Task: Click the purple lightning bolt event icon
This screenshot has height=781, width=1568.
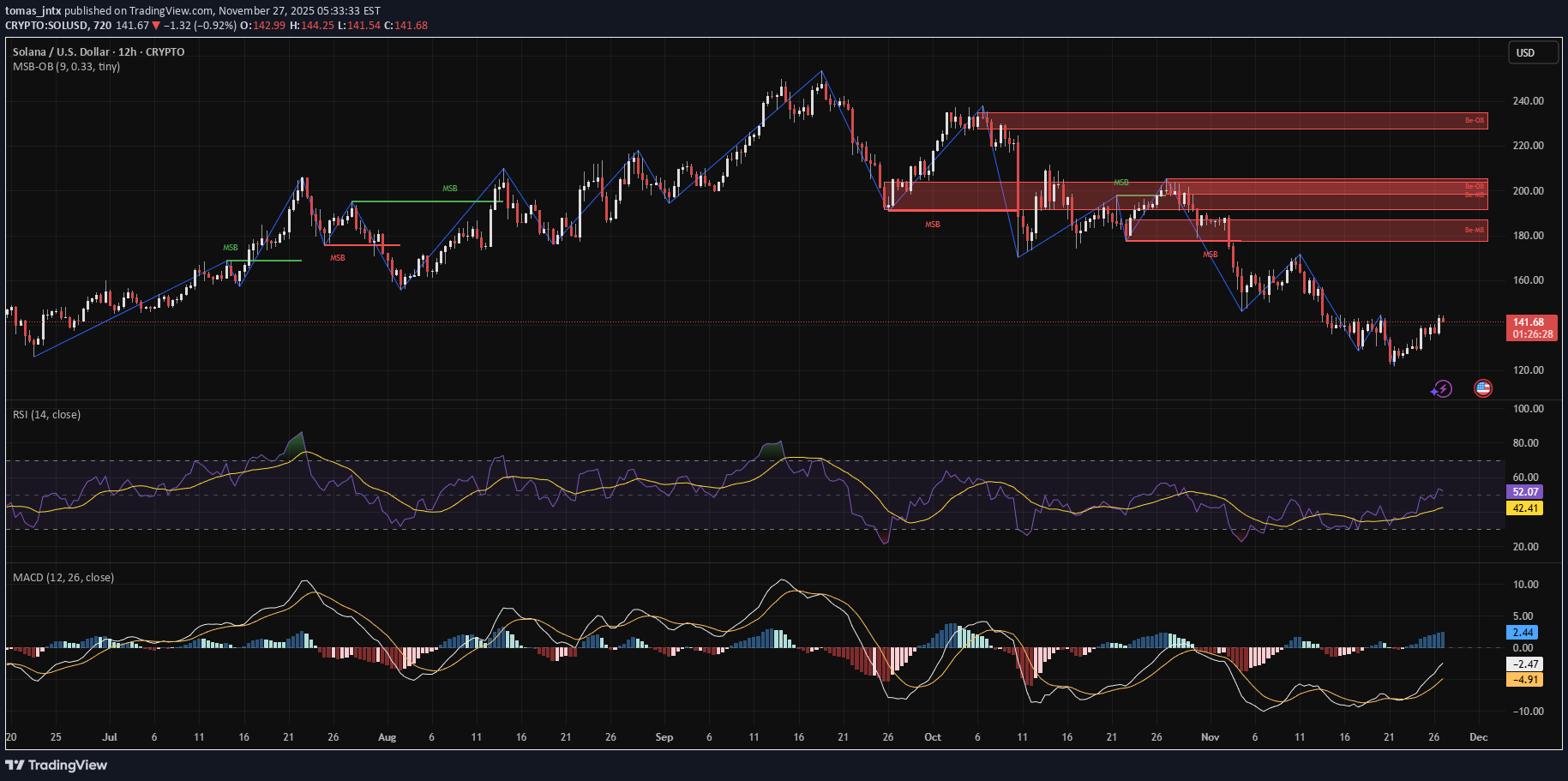Action: [x=1442, y=389]
